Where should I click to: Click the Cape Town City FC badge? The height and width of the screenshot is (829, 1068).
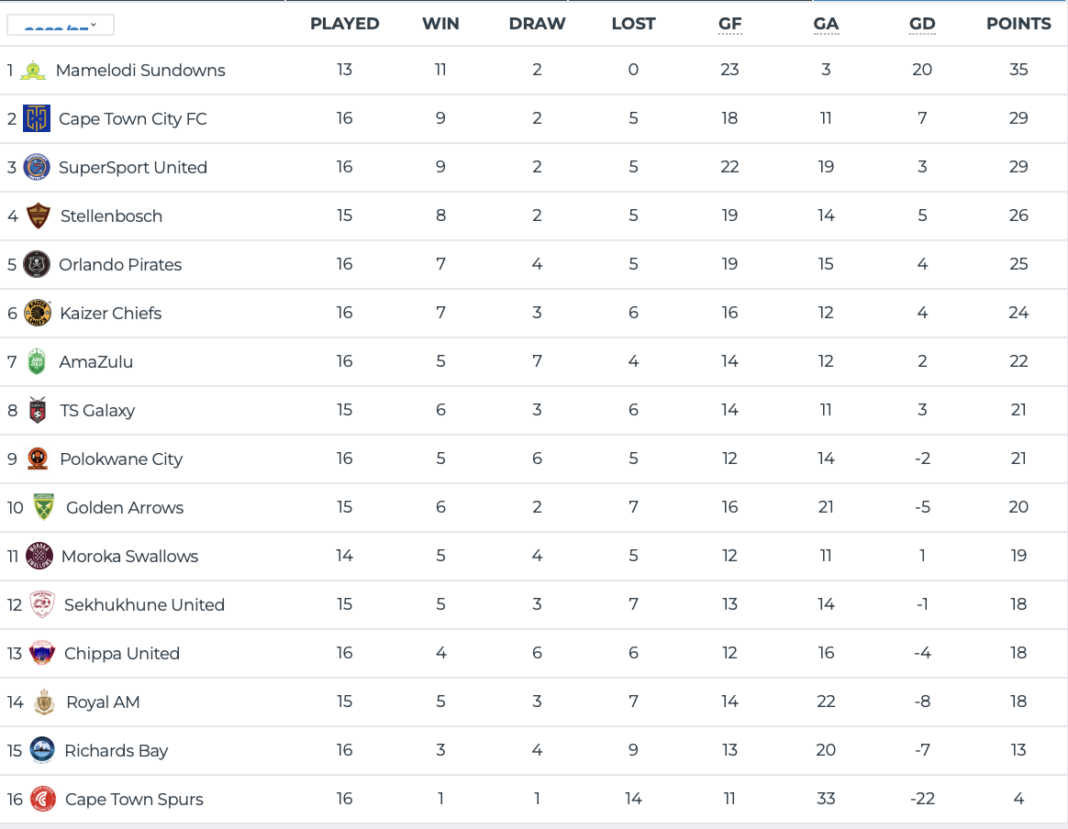pyautogui.click(x=37, y=119)
